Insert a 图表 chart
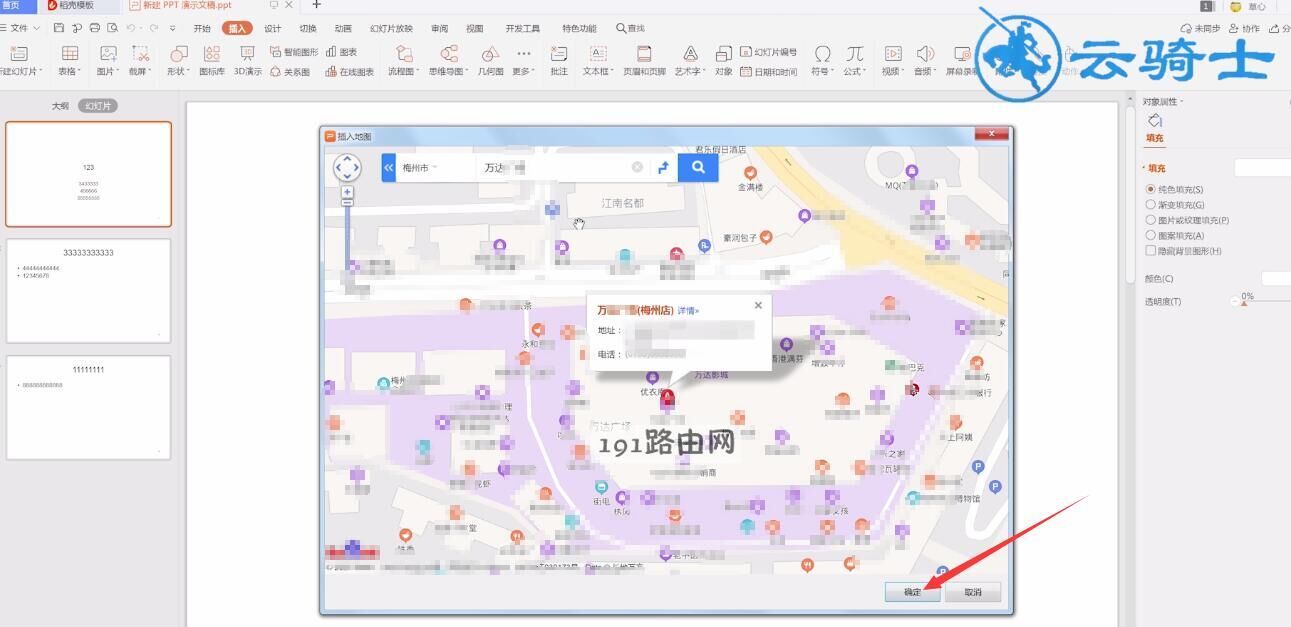 coord(341,52)
